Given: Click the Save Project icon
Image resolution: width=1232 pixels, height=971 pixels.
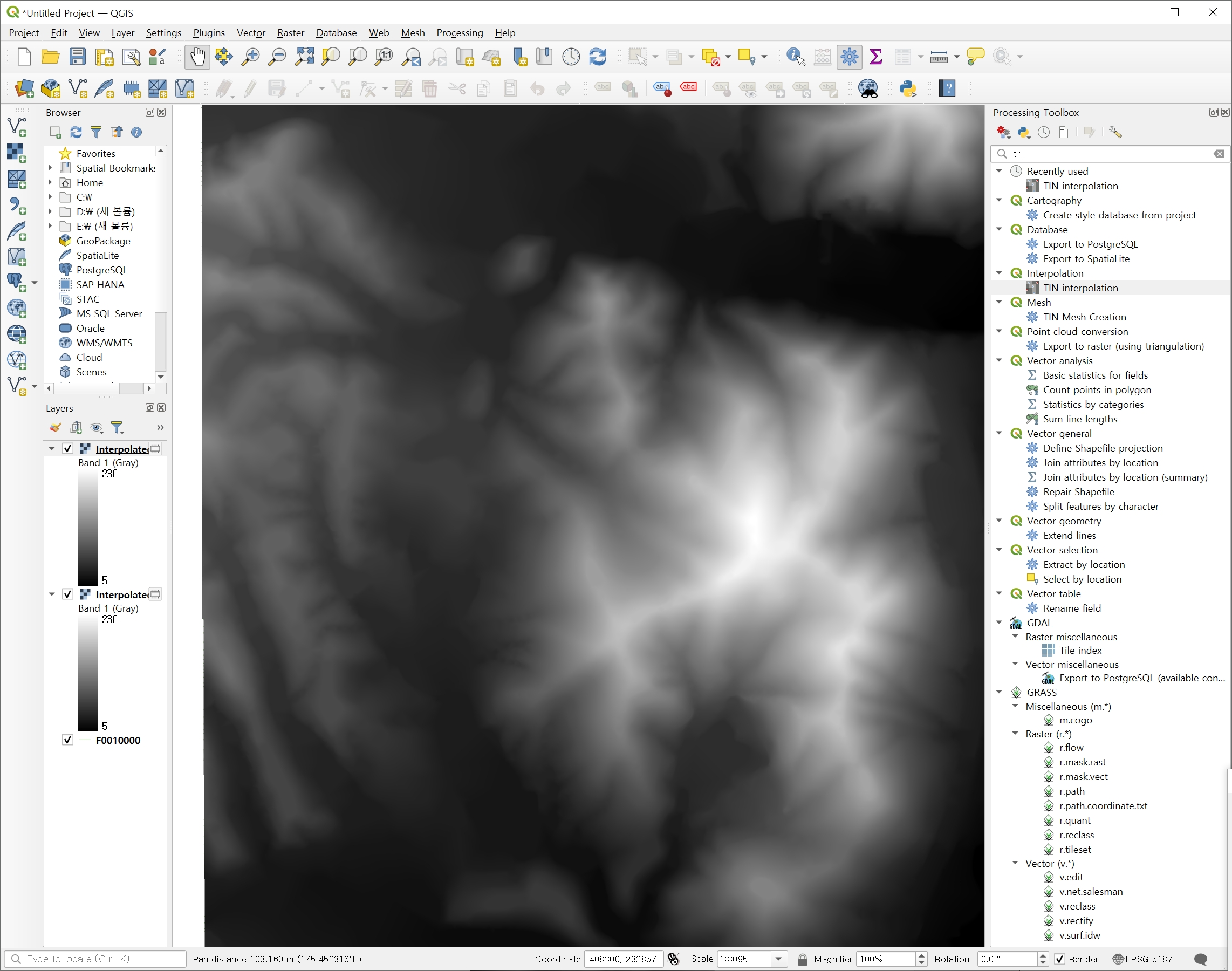Looking at the screenshot, I should [x=77, y=57].
